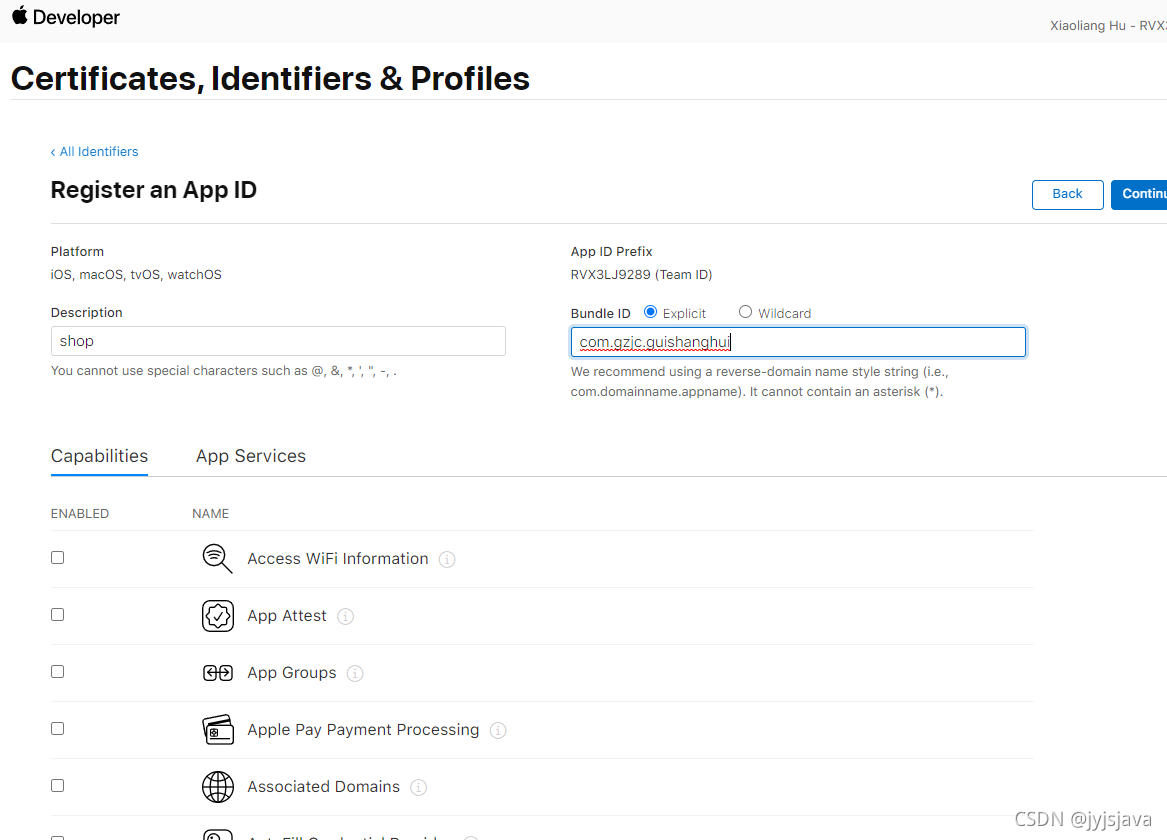Screen dimensions: 1167x840
Task: Click the App Attest shield icon
Action: tap(217, 616)
